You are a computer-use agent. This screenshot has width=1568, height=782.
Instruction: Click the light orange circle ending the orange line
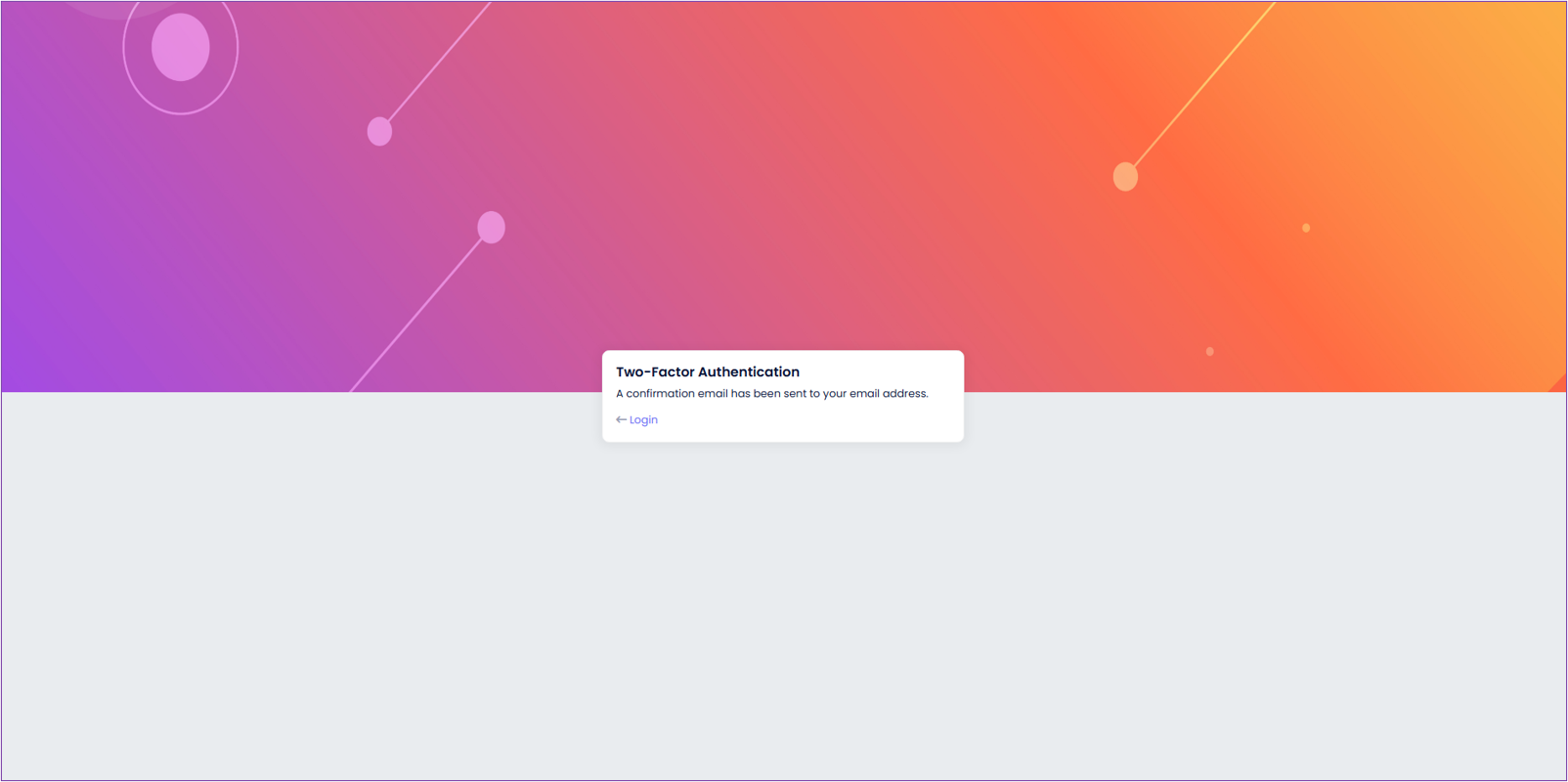1125,177
